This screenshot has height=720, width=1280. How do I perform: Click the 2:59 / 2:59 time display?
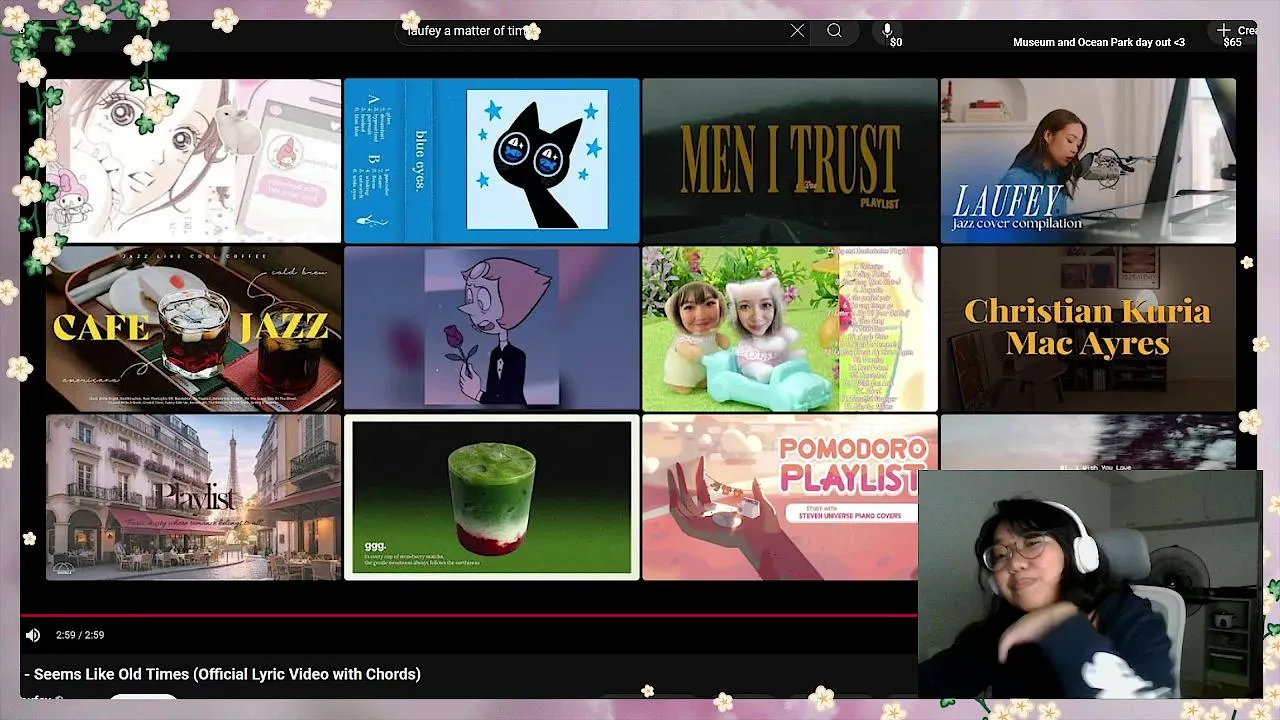80,635
